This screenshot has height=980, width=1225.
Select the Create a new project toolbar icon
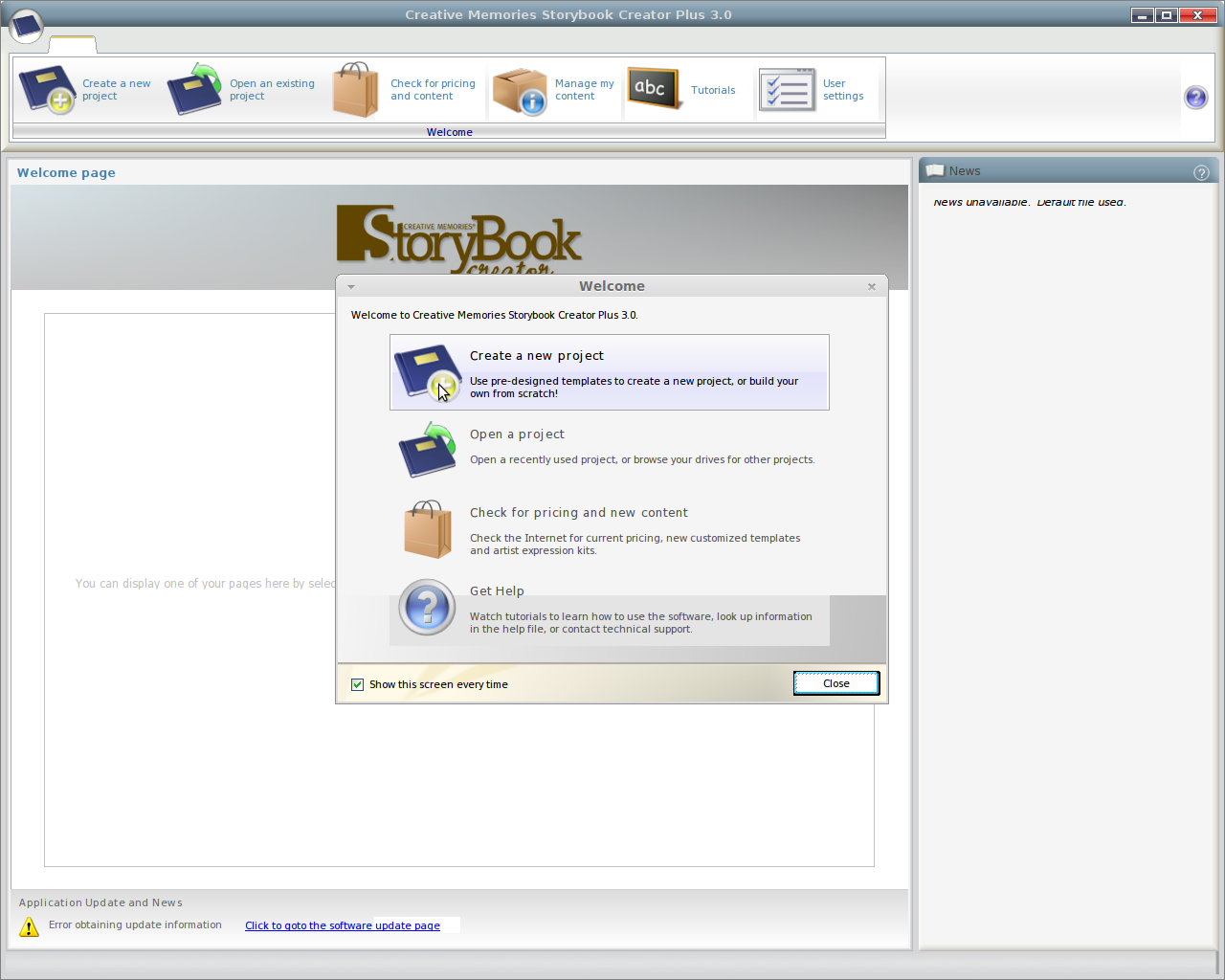coord(47,89)
